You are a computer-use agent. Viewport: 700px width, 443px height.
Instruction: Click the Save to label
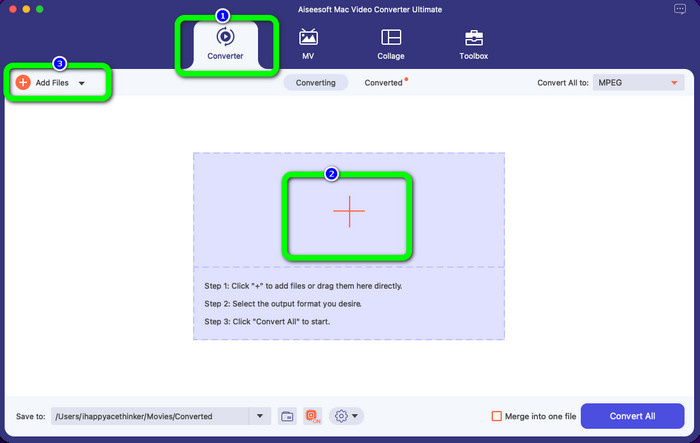(x=30, y=416)
